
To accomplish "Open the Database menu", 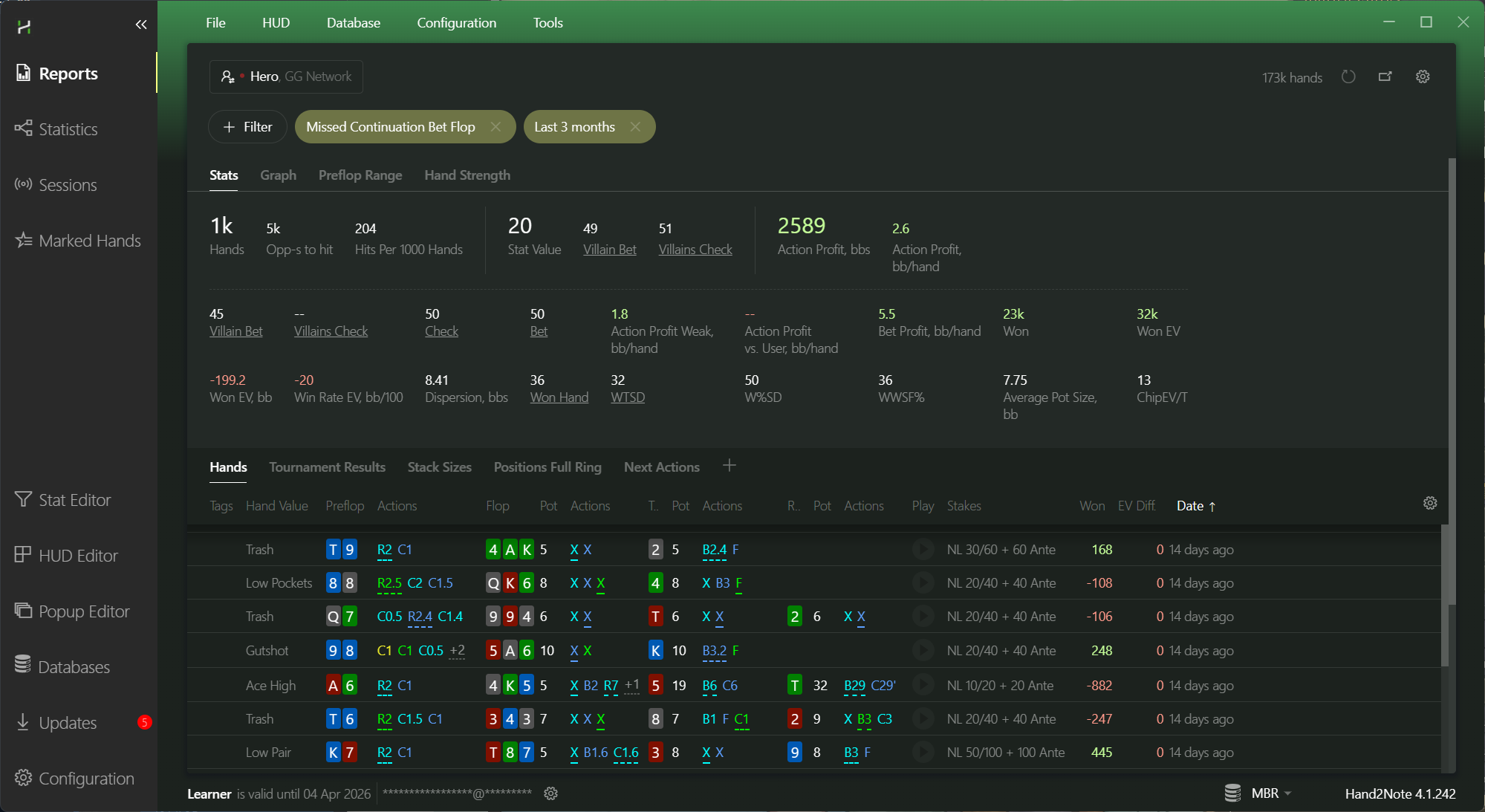I will click(353, 23).
